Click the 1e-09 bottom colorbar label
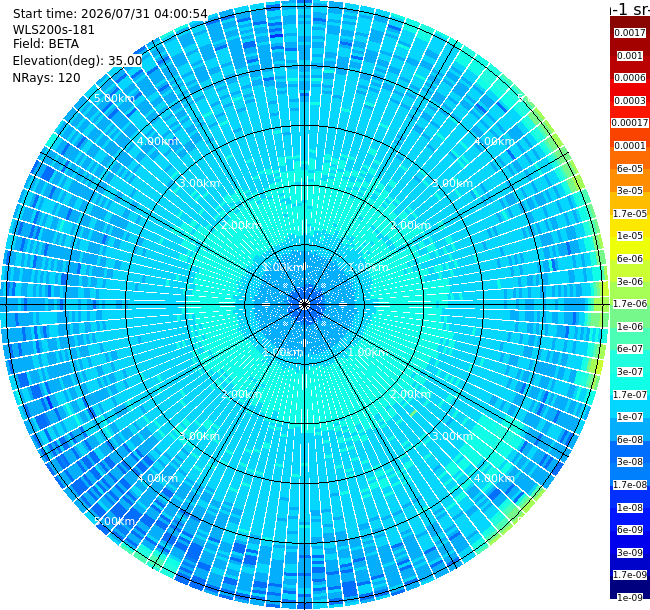The image size is (650, 610). (x=630, y=598)
